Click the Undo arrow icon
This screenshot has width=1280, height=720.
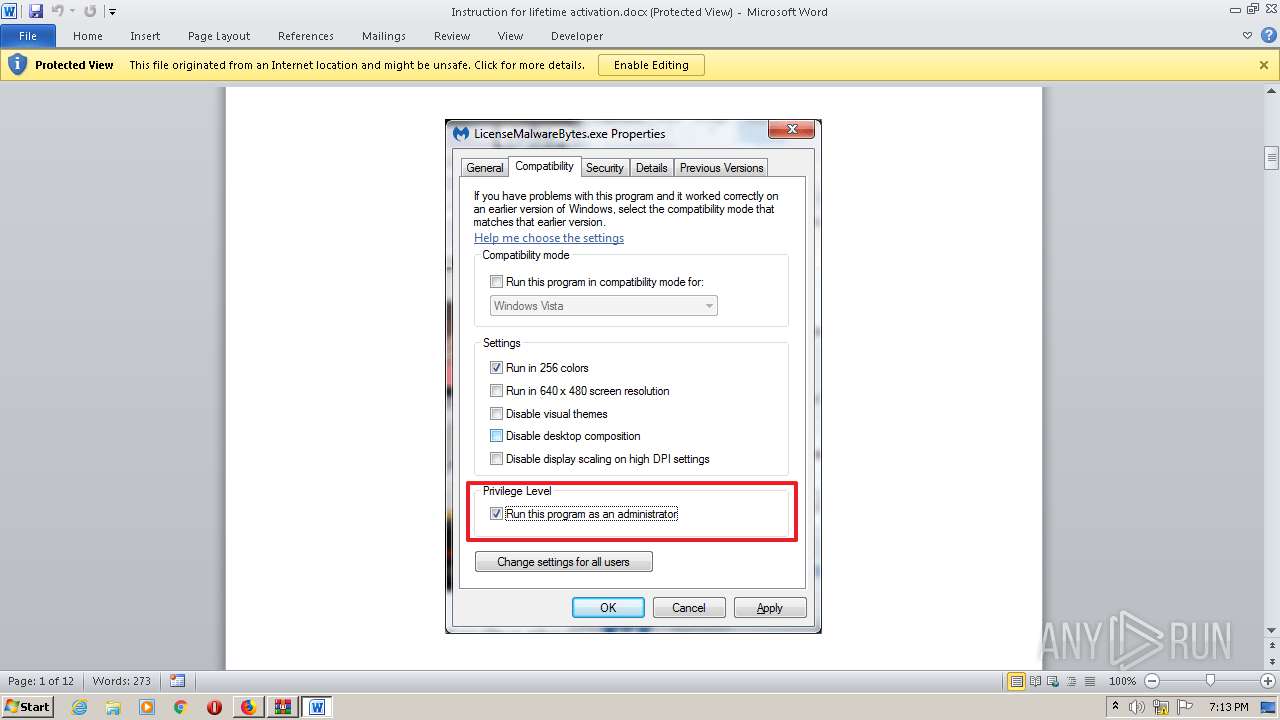(x=58, y=11)
